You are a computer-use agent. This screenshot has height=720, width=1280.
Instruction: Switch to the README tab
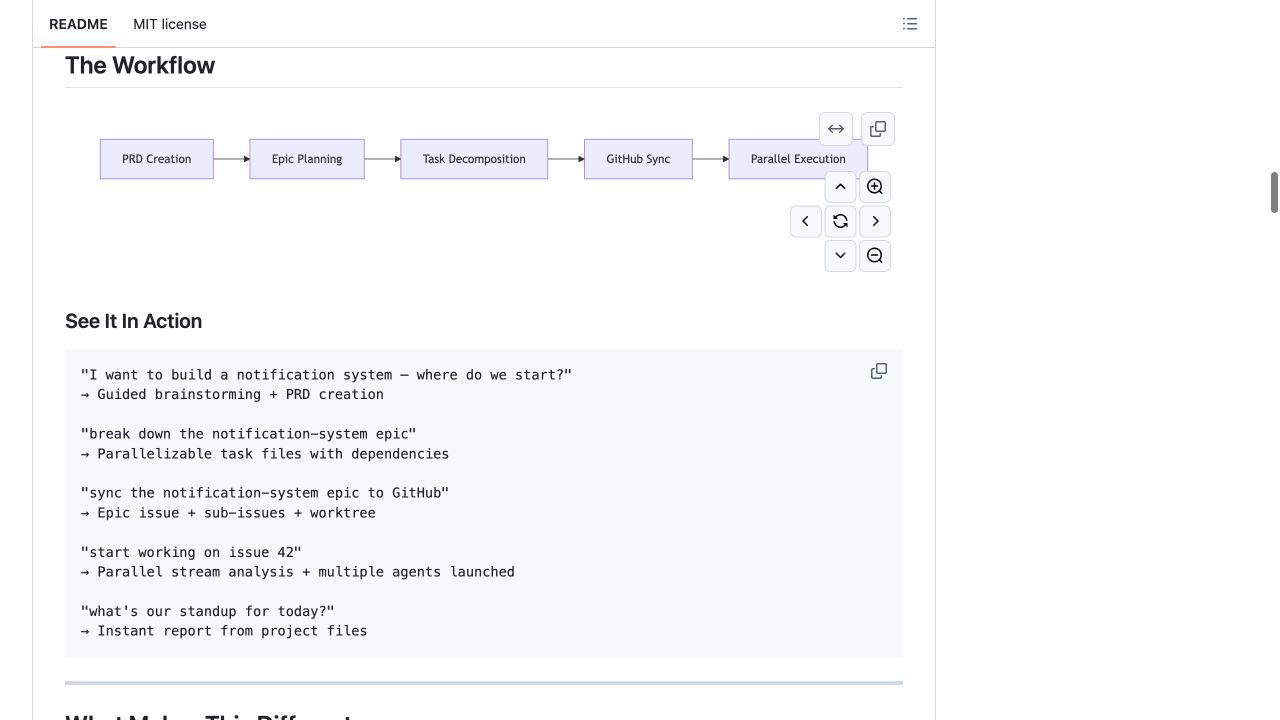click(x=78, y=24)
